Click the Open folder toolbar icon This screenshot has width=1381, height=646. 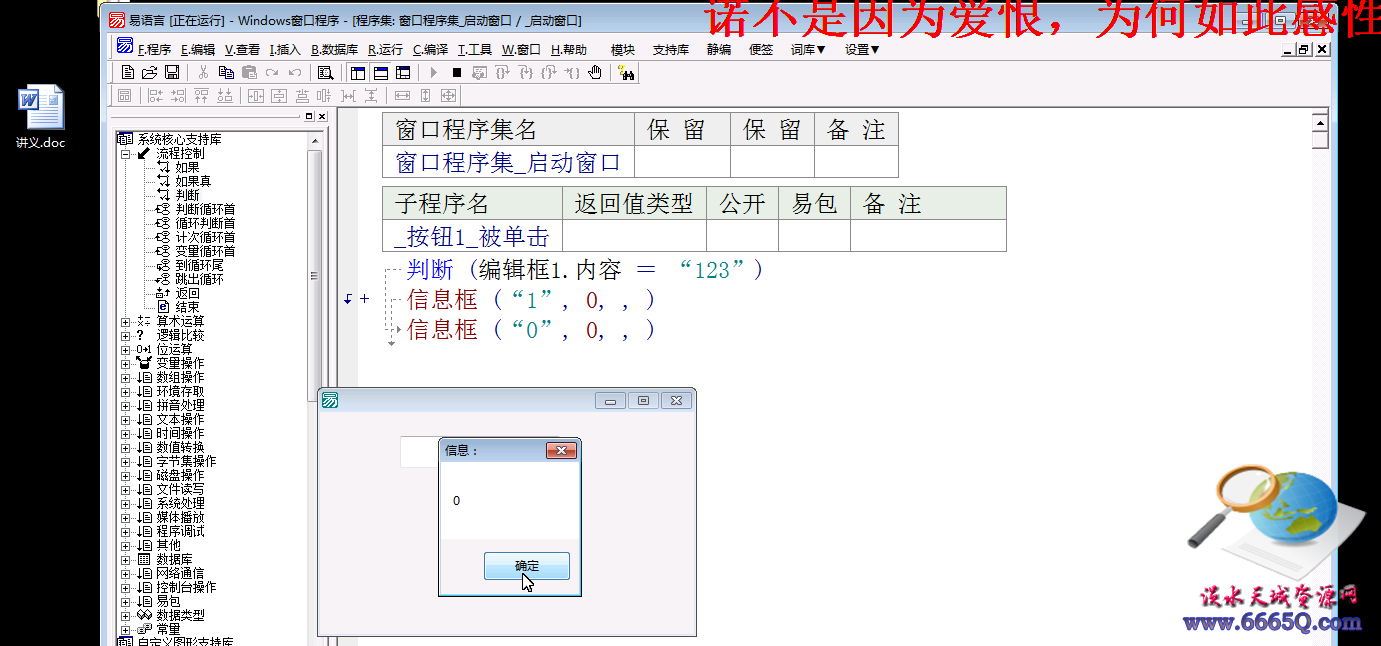pyautogui.click(x=150, y=72)
